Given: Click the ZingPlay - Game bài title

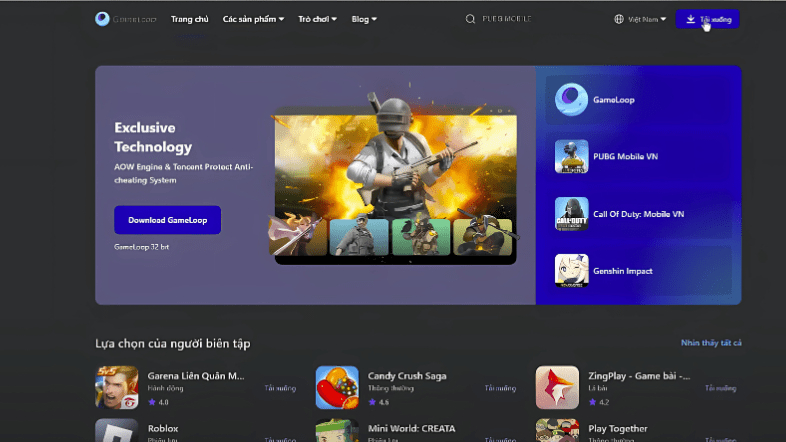Looking at the screenshot, I should (x=639, y=376).
